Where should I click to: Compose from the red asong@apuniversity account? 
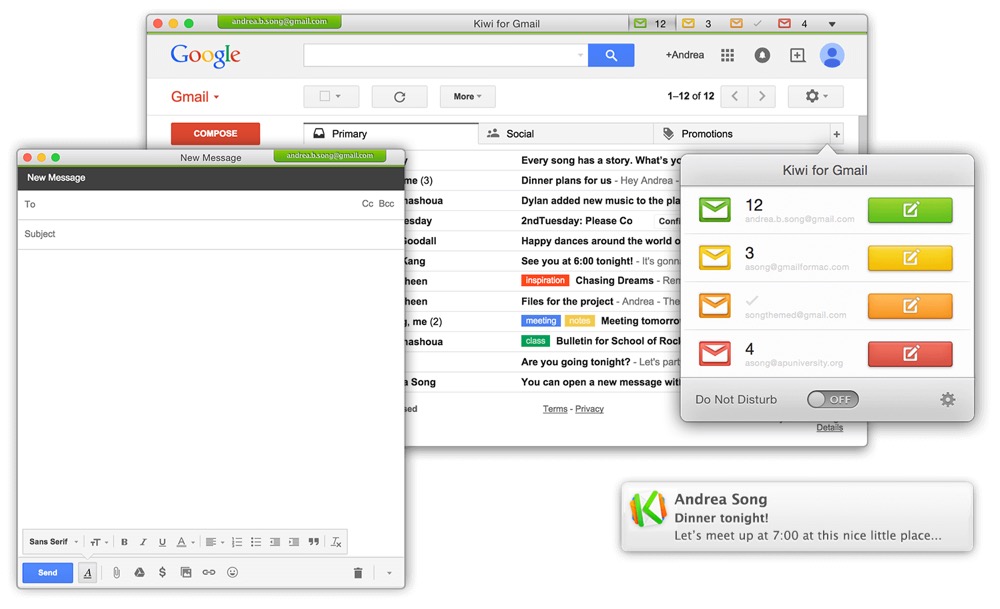(910, 353)
